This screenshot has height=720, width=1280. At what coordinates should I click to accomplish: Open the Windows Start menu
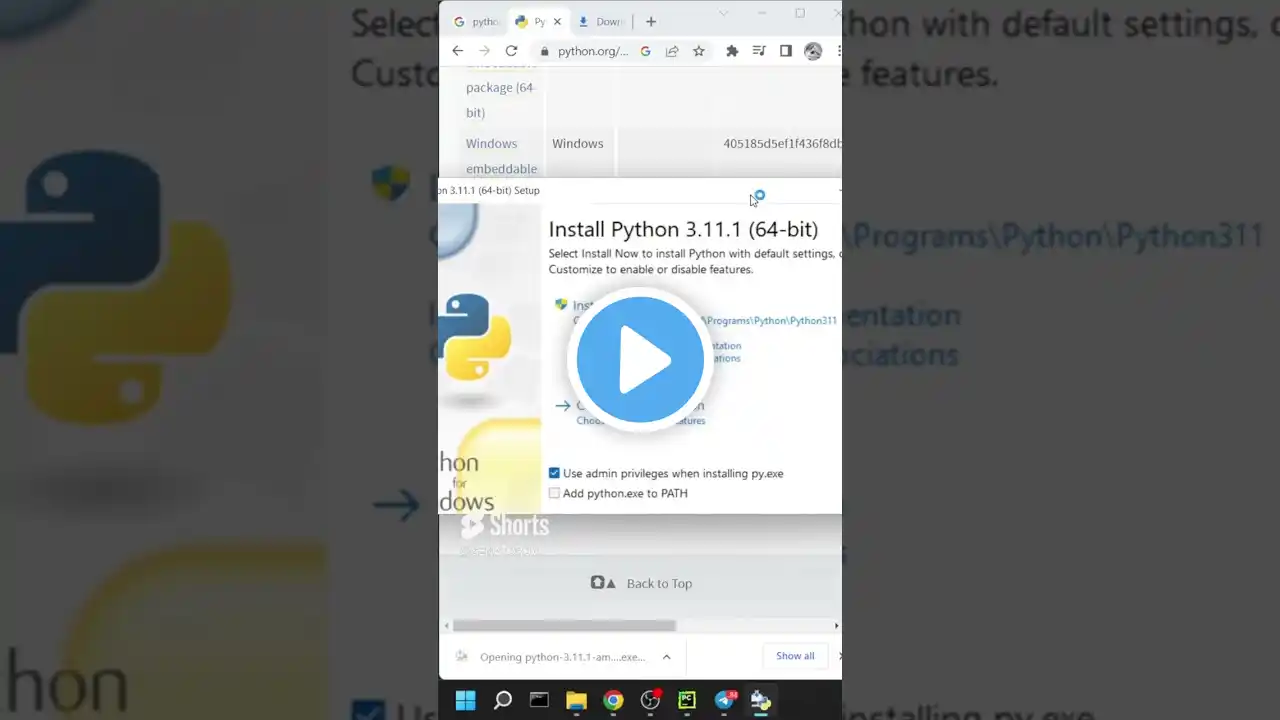[466, 700]
